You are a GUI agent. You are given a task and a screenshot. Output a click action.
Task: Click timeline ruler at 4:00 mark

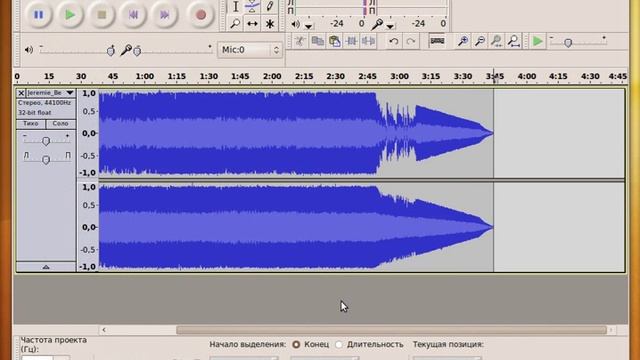tap(527, 76)
